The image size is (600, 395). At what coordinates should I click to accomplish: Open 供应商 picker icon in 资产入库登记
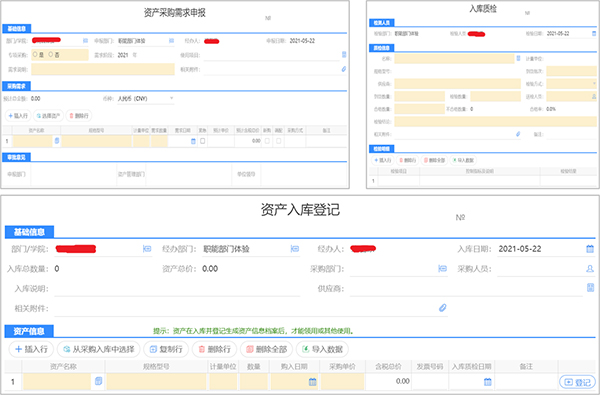pyautogui.click(x=590, y=288)
